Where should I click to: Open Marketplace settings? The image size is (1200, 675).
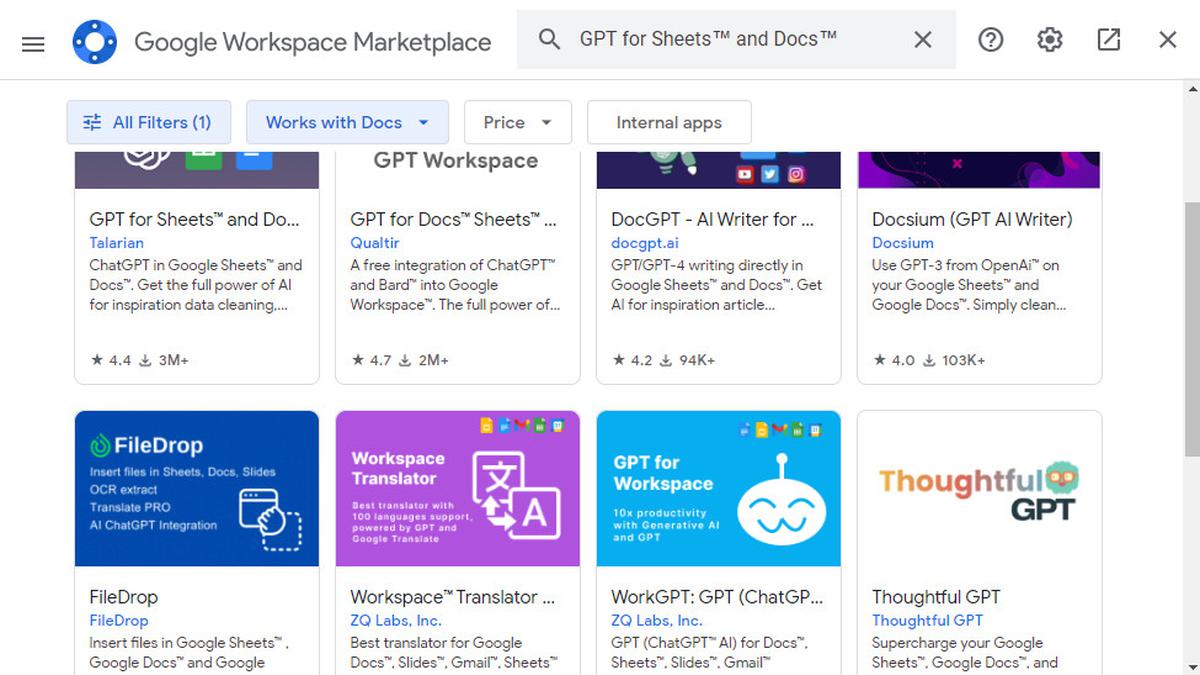pyautogui.click(x=1048, y=39)
